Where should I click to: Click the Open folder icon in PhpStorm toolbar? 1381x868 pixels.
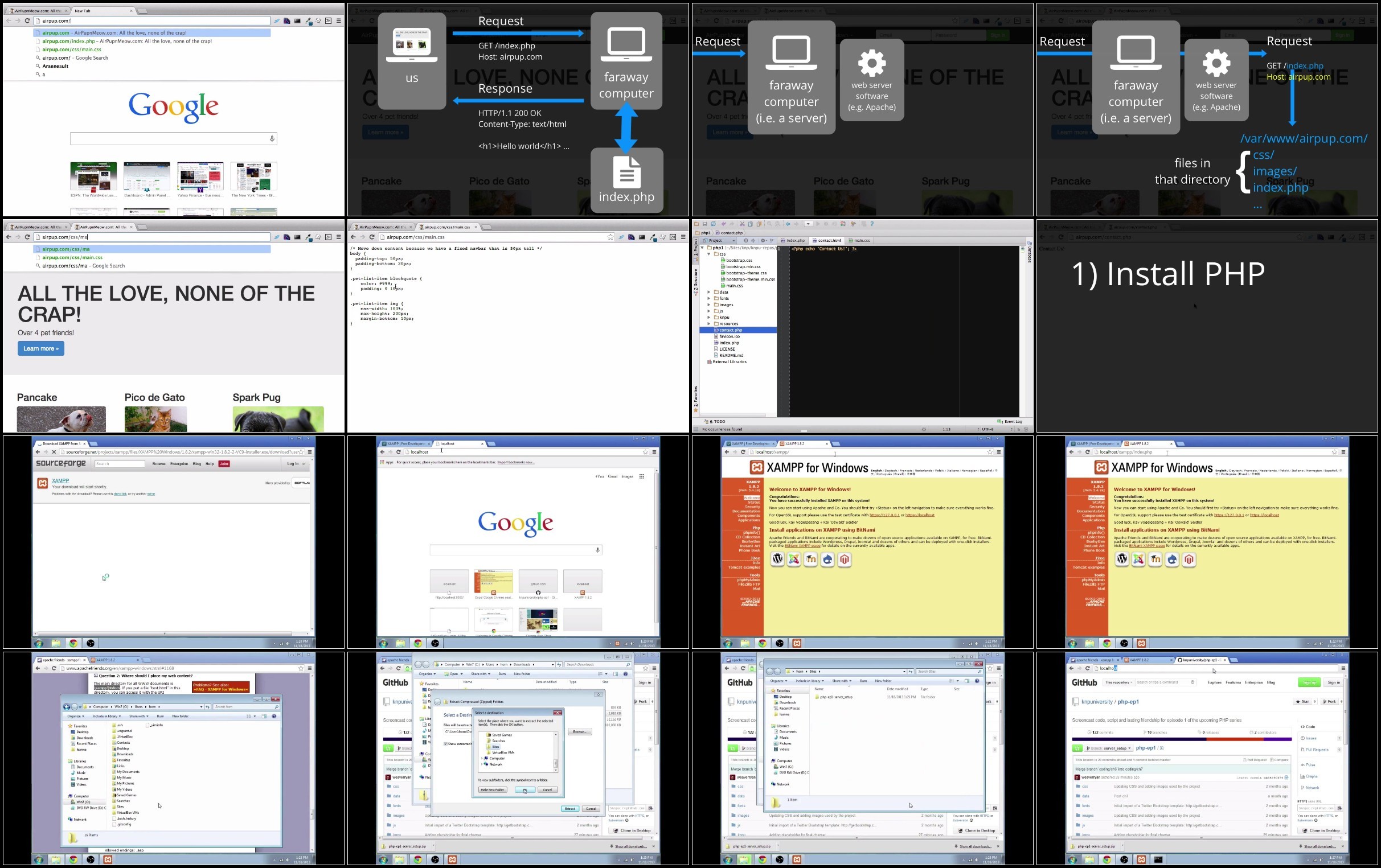click(x=697, y=224)
